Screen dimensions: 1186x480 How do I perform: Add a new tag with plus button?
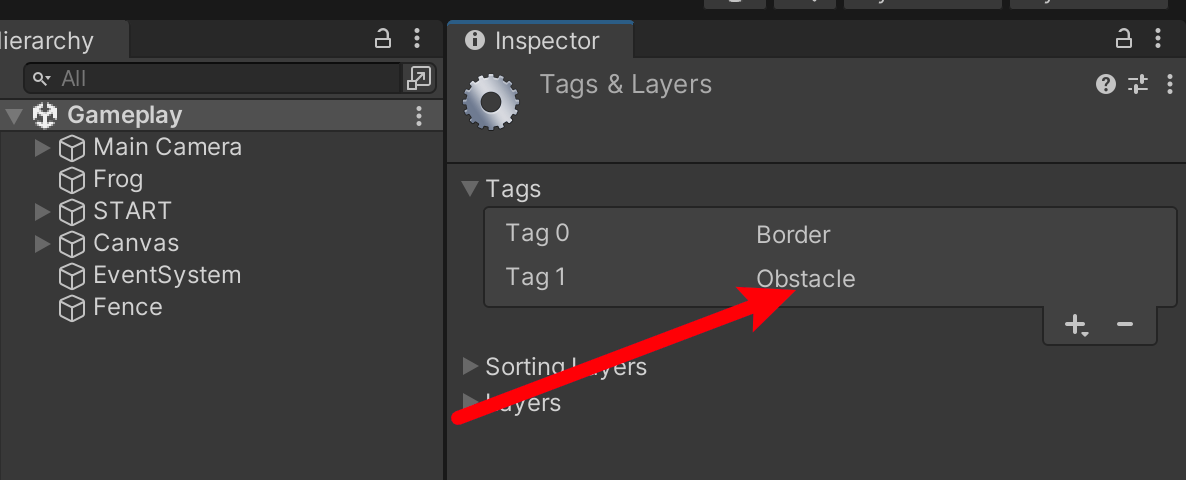pos(1076,324)
